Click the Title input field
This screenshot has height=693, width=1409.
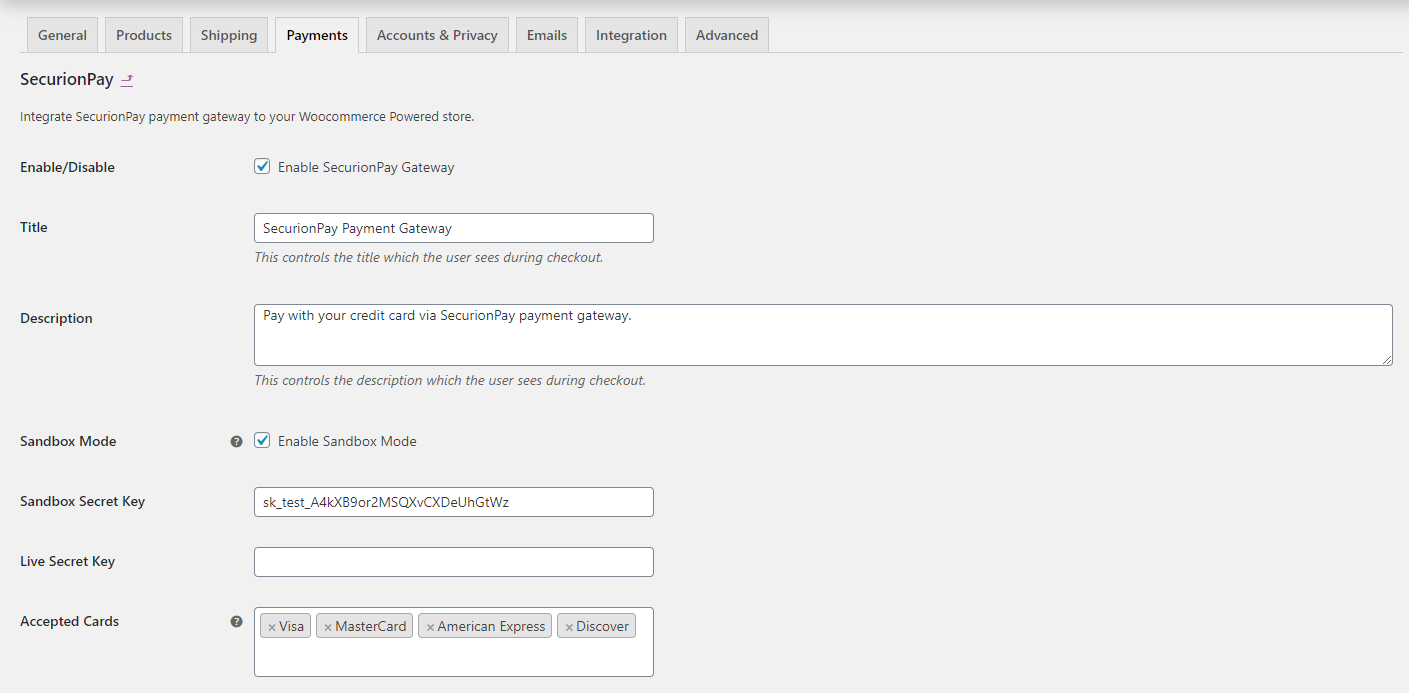454,228
